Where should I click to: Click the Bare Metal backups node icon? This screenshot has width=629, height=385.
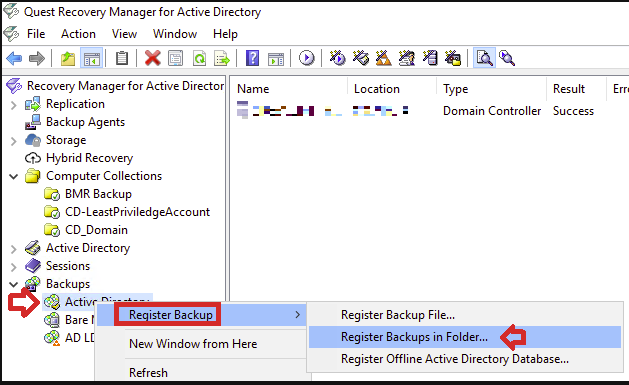pos(52,320)
